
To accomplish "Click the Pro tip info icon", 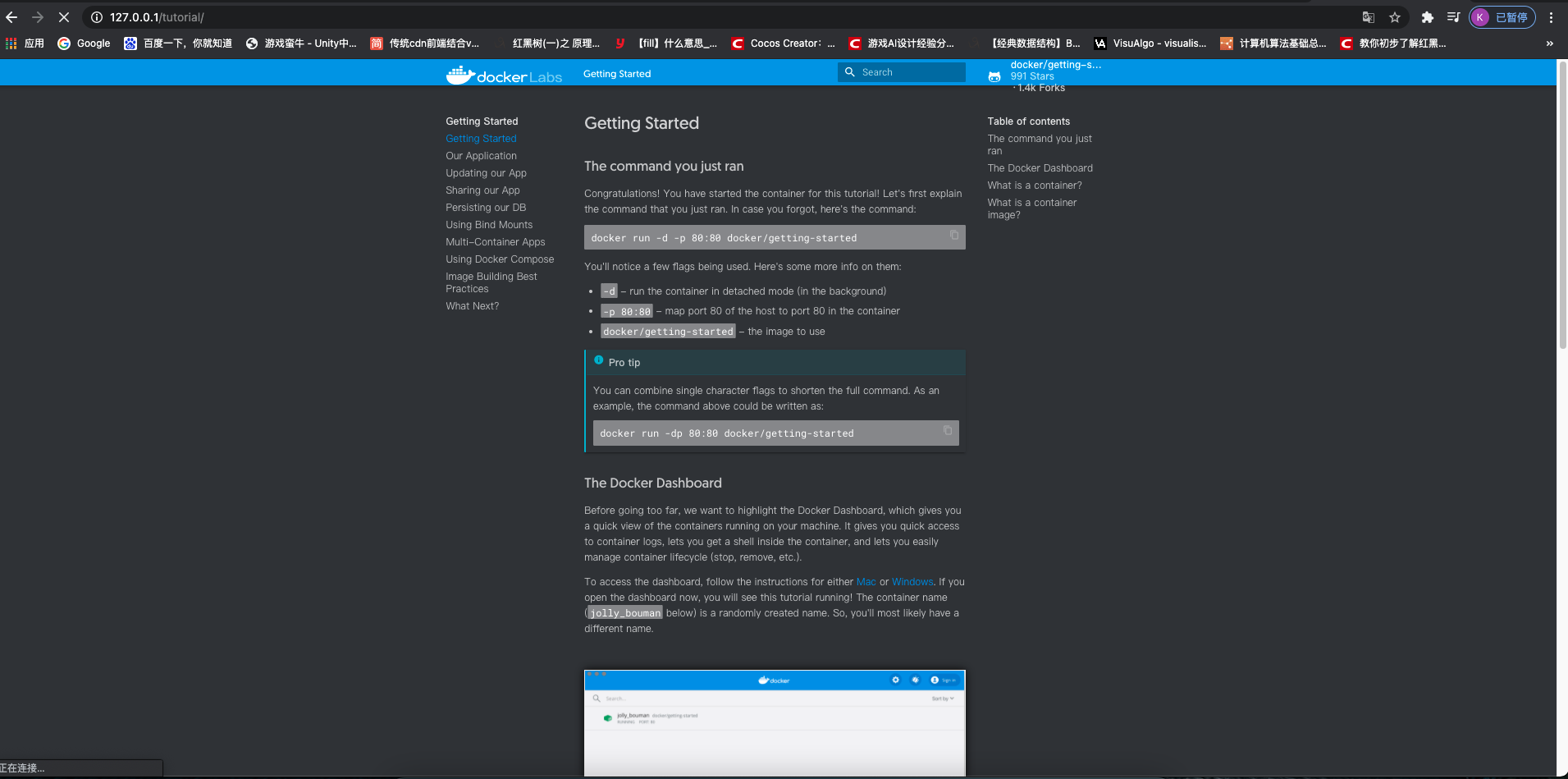I will 599,360.
